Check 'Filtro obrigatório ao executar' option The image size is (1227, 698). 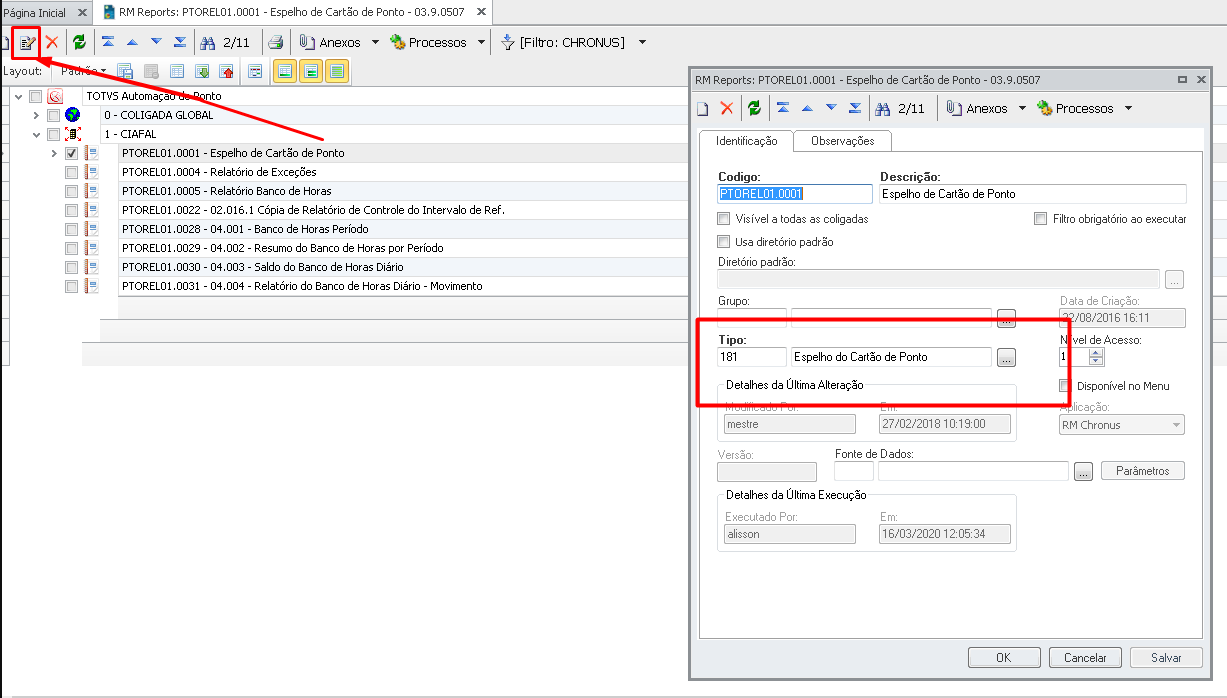pos(1041,219)
